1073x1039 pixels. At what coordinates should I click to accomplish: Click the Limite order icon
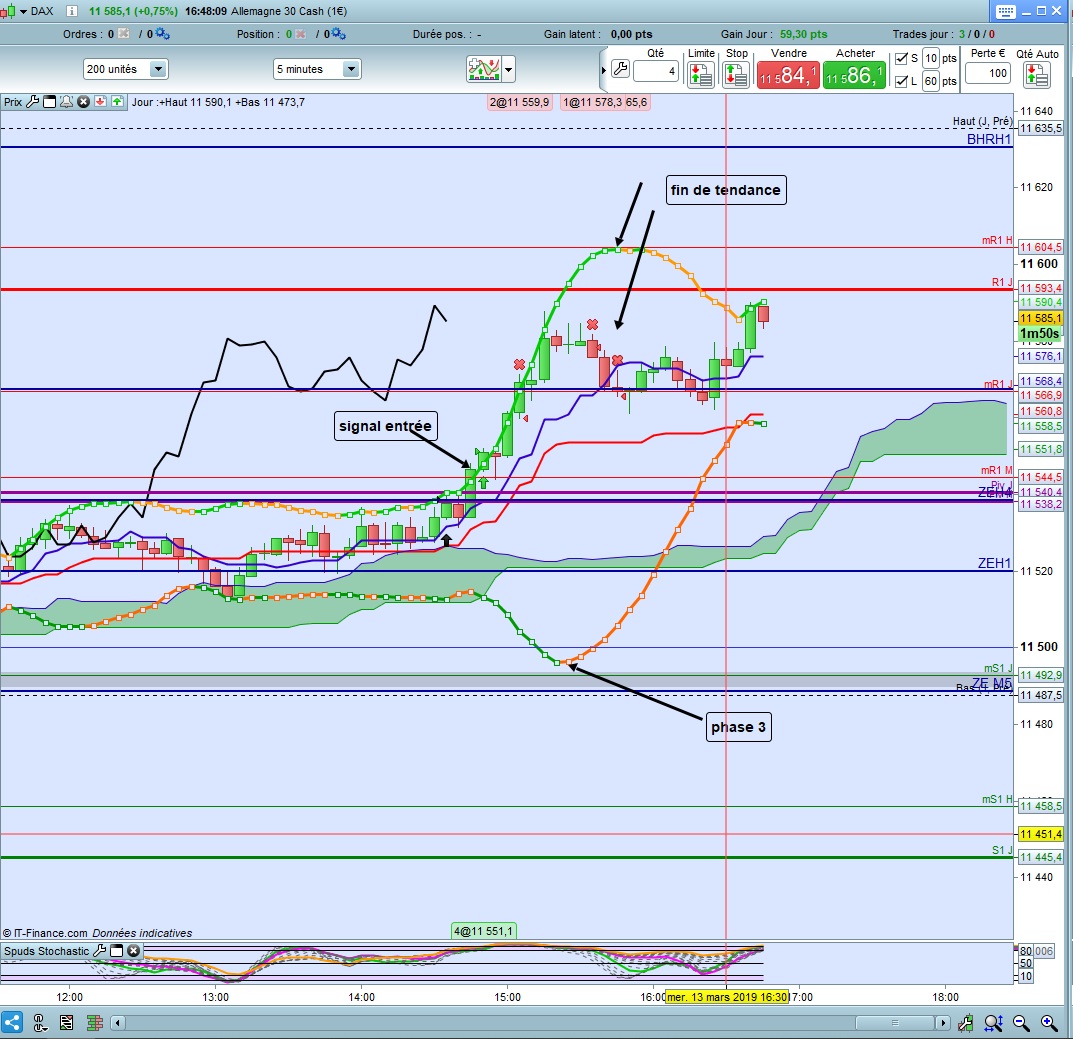[700, 75]
